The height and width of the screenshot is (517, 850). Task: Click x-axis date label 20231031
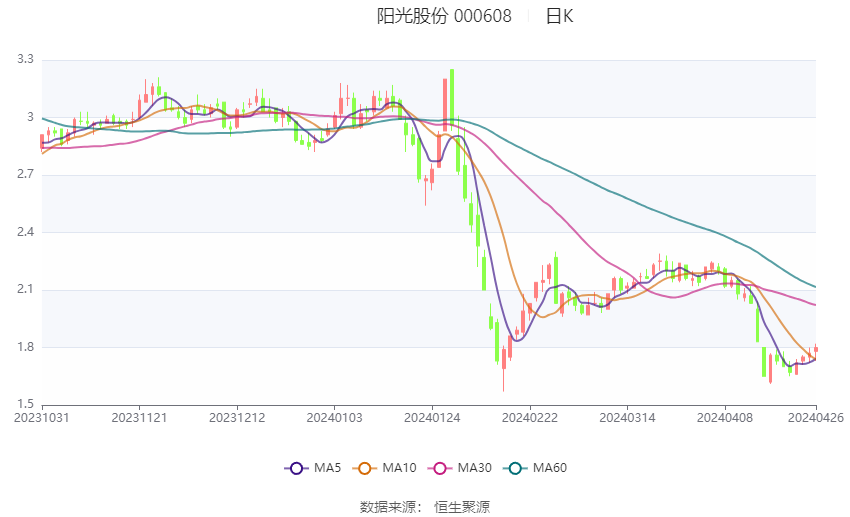[x=42, y=418]
